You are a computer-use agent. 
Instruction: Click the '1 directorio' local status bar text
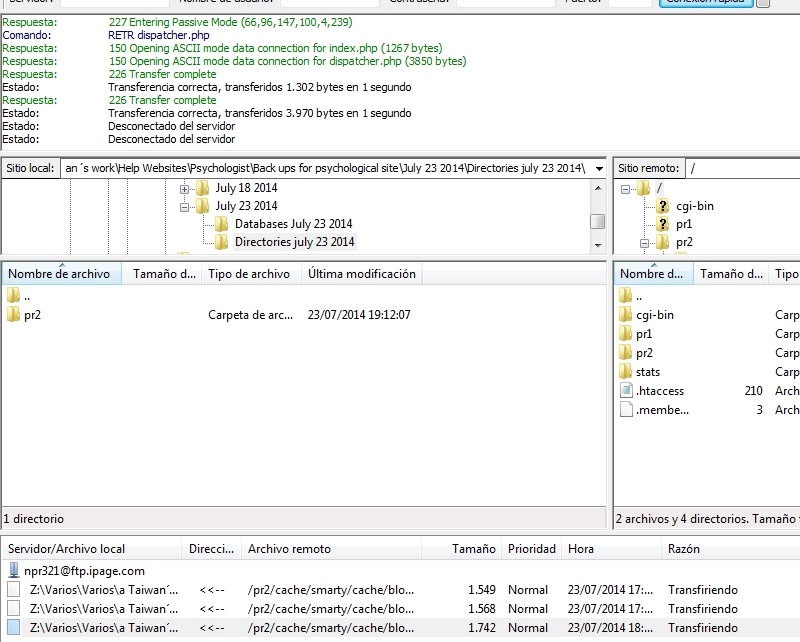tap(34, 519)
